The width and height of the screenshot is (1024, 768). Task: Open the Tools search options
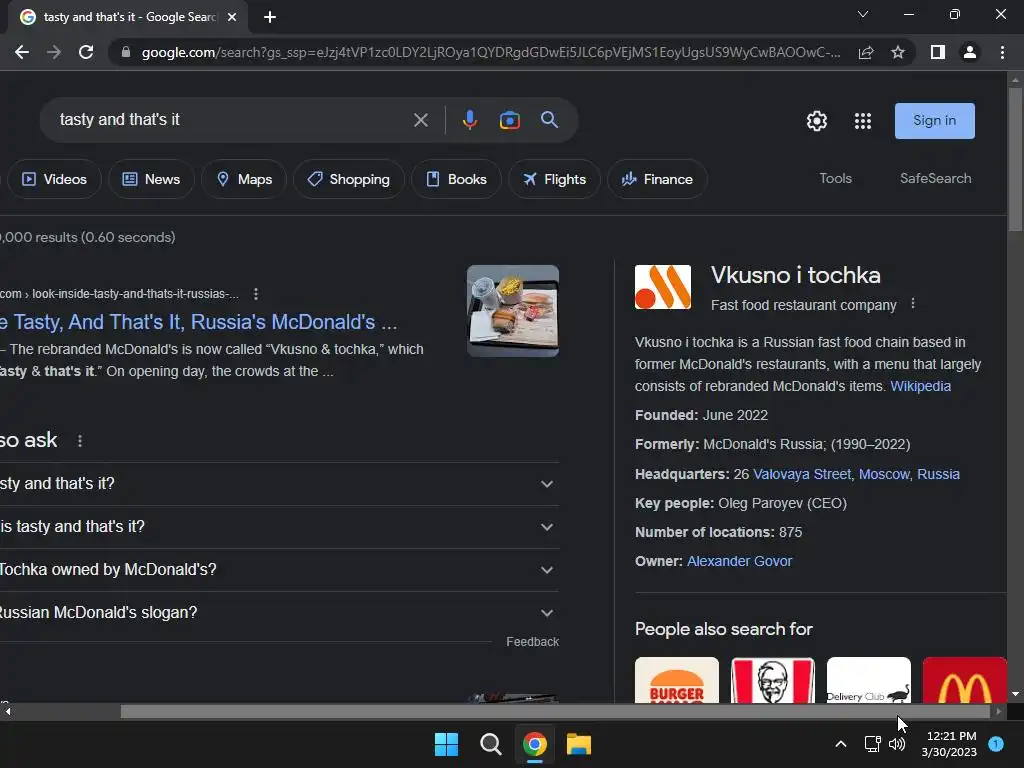pyautogui.click(x=835, y=178)
